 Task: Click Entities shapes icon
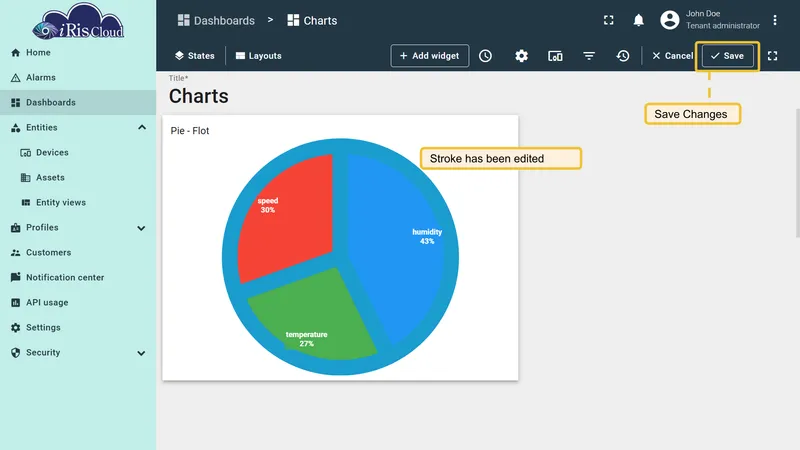15,128
